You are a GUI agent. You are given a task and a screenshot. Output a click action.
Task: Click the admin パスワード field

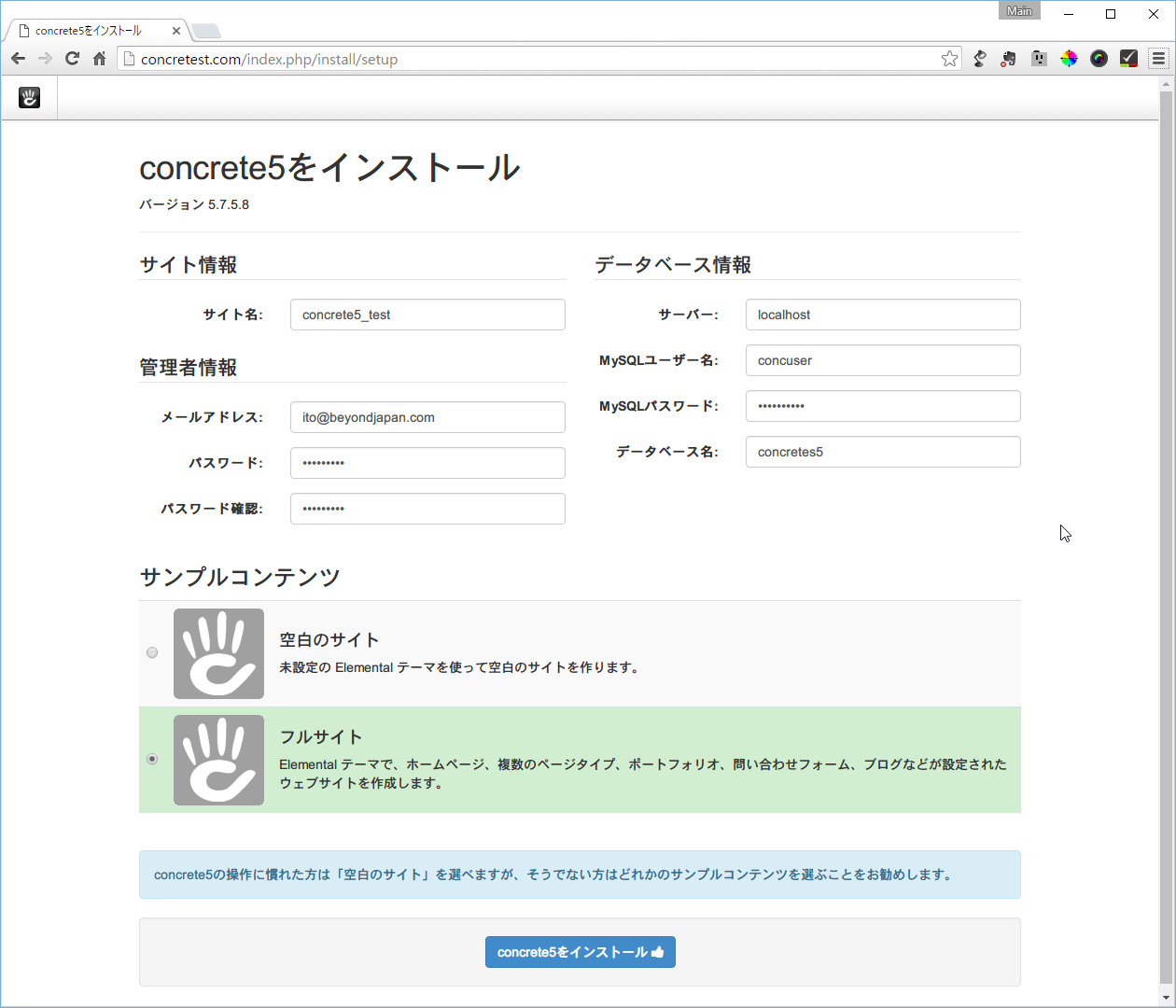click(427, 463)
